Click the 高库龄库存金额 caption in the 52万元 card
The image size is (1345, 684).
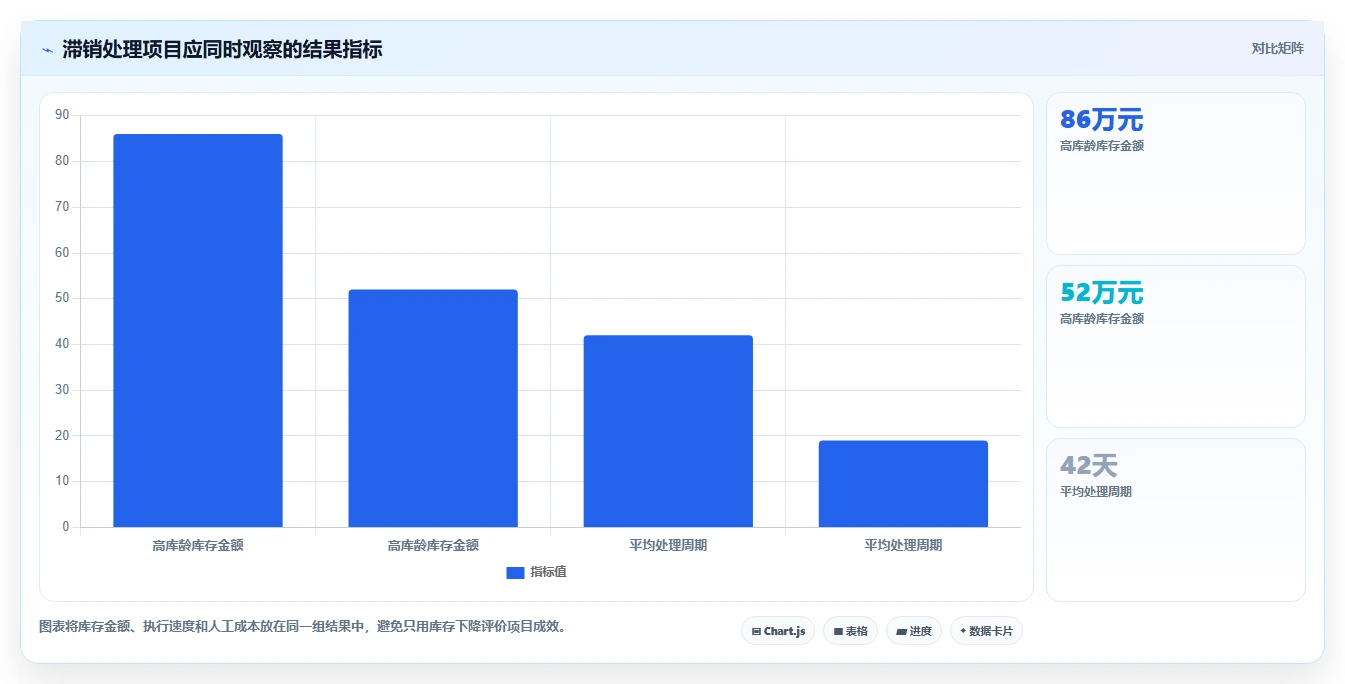[x=1102, y=319]
